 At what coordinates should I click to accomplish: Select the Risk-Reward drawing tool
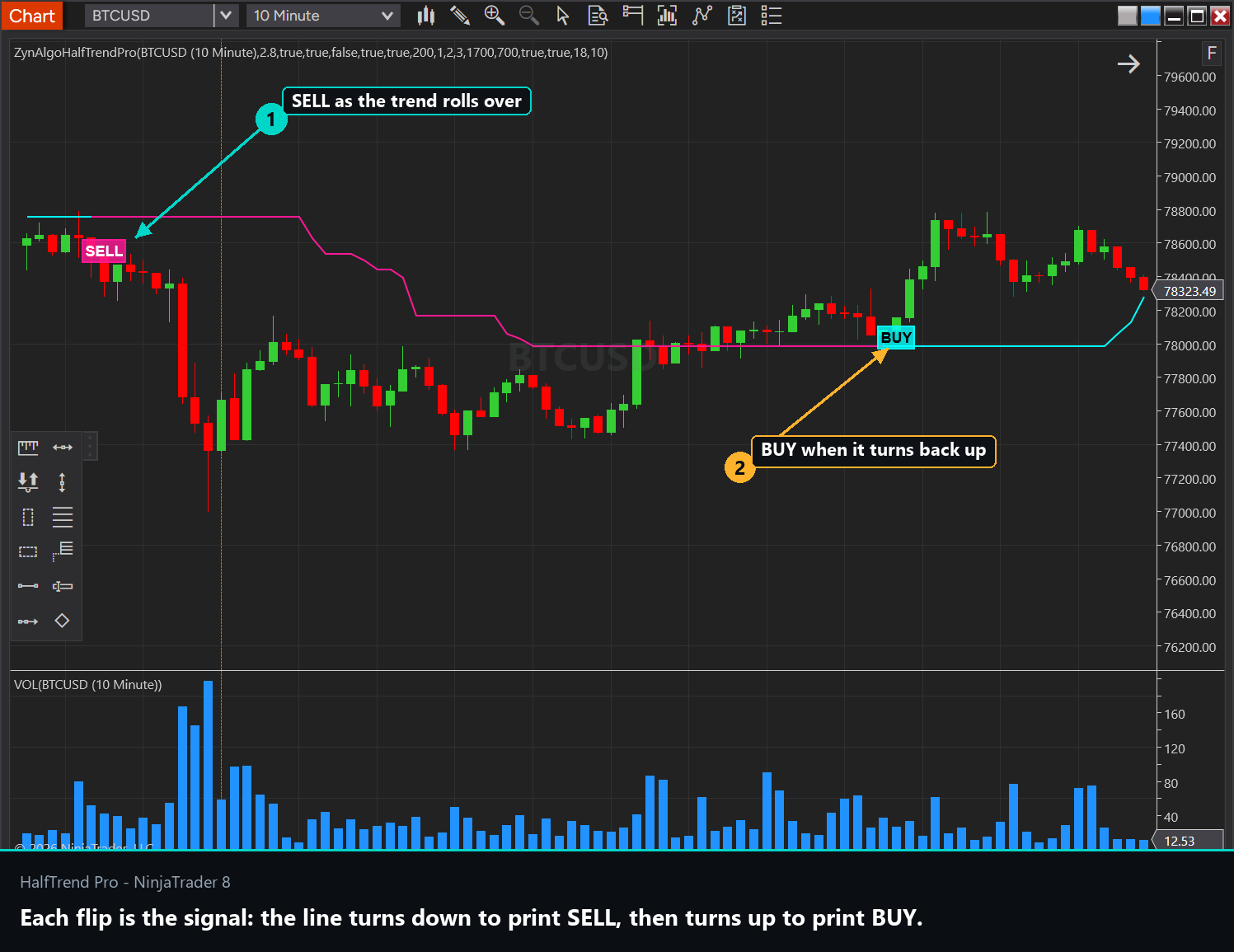[x=28, y=482]
